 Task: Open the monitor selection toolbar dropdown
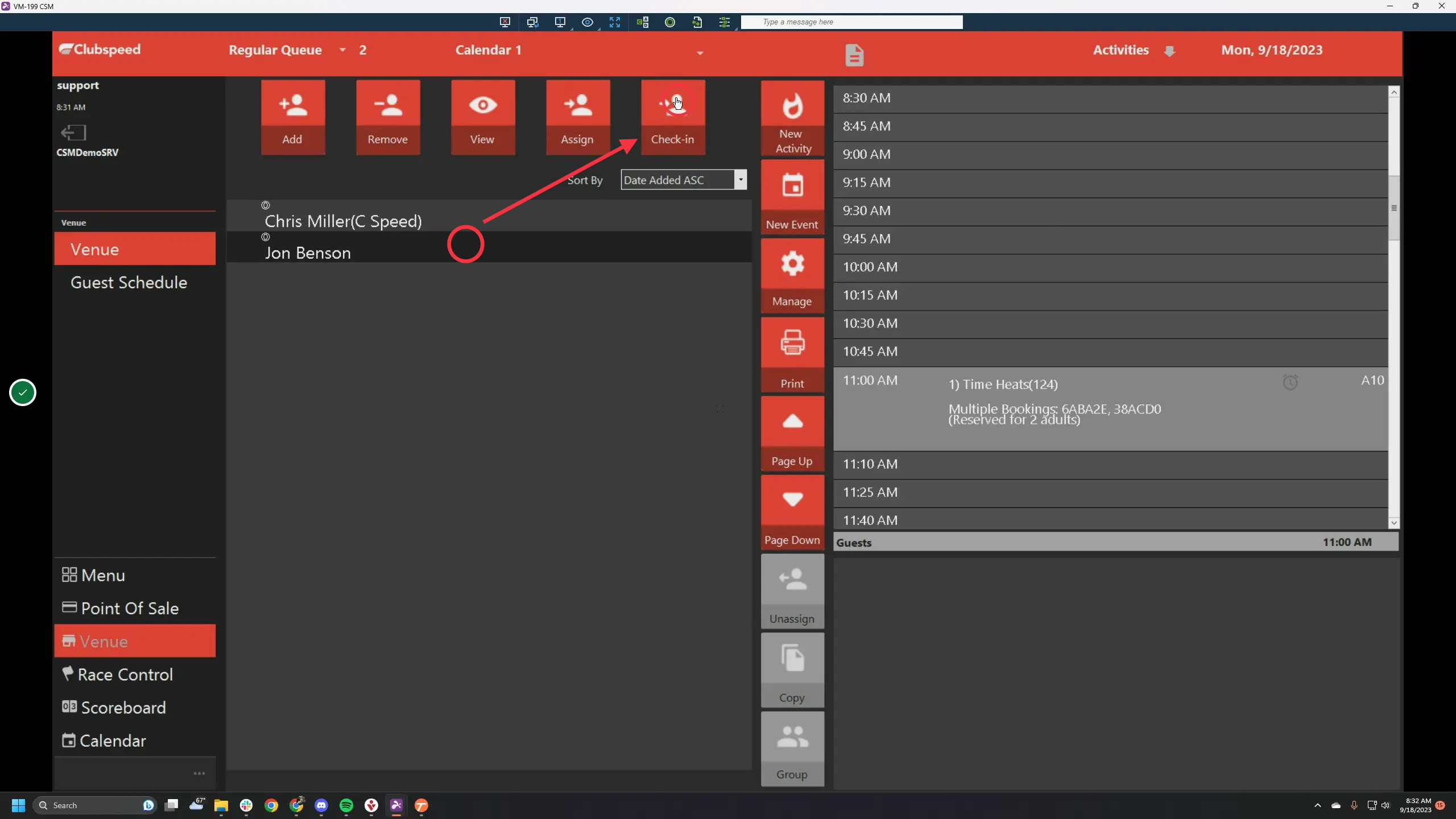click(x=560, y=22)
